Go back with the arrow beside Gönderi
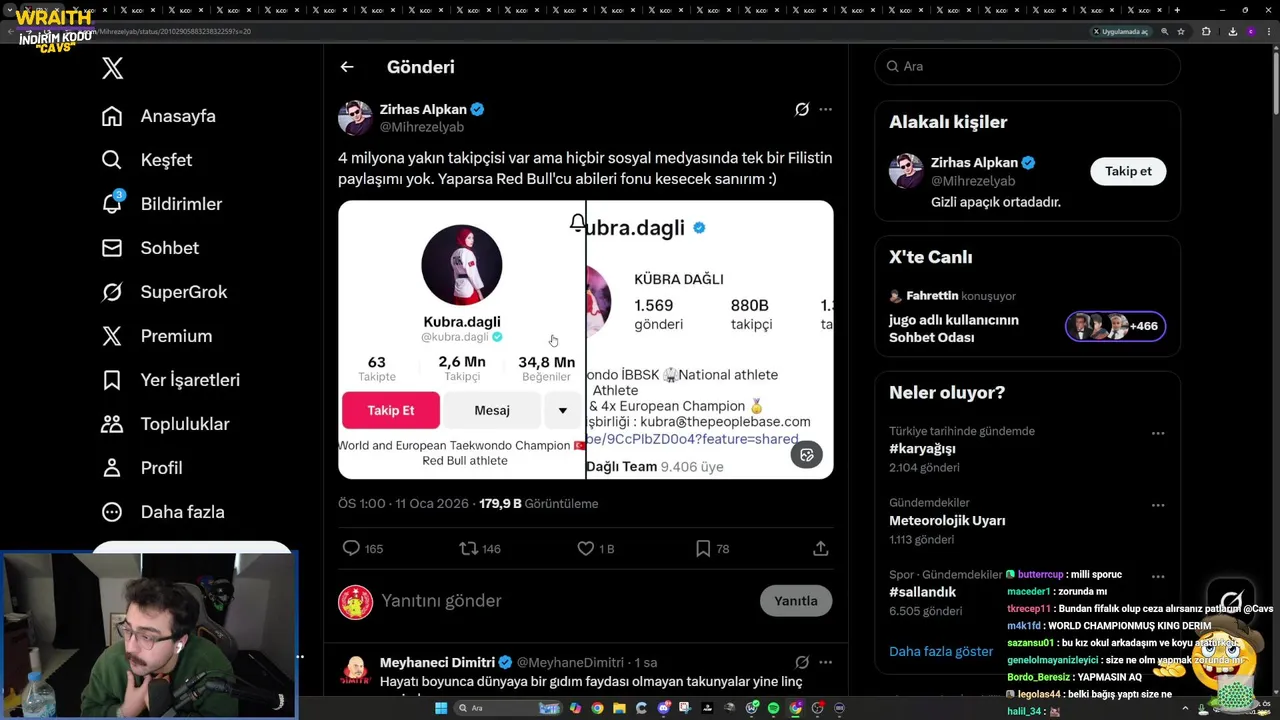Viewport: 1280px width, 720px height. click(x=347, y=67)
